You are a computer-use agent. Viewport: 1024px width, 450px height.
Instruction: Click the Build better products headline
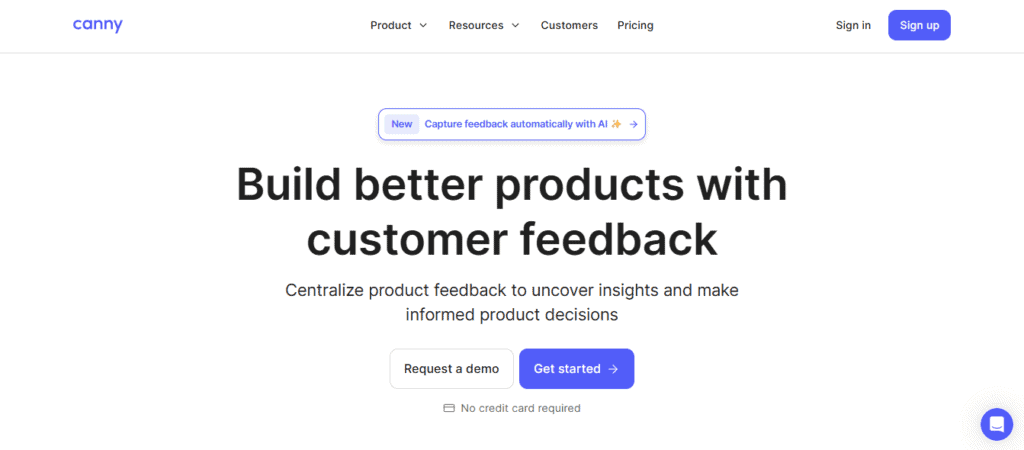[512, 212]
